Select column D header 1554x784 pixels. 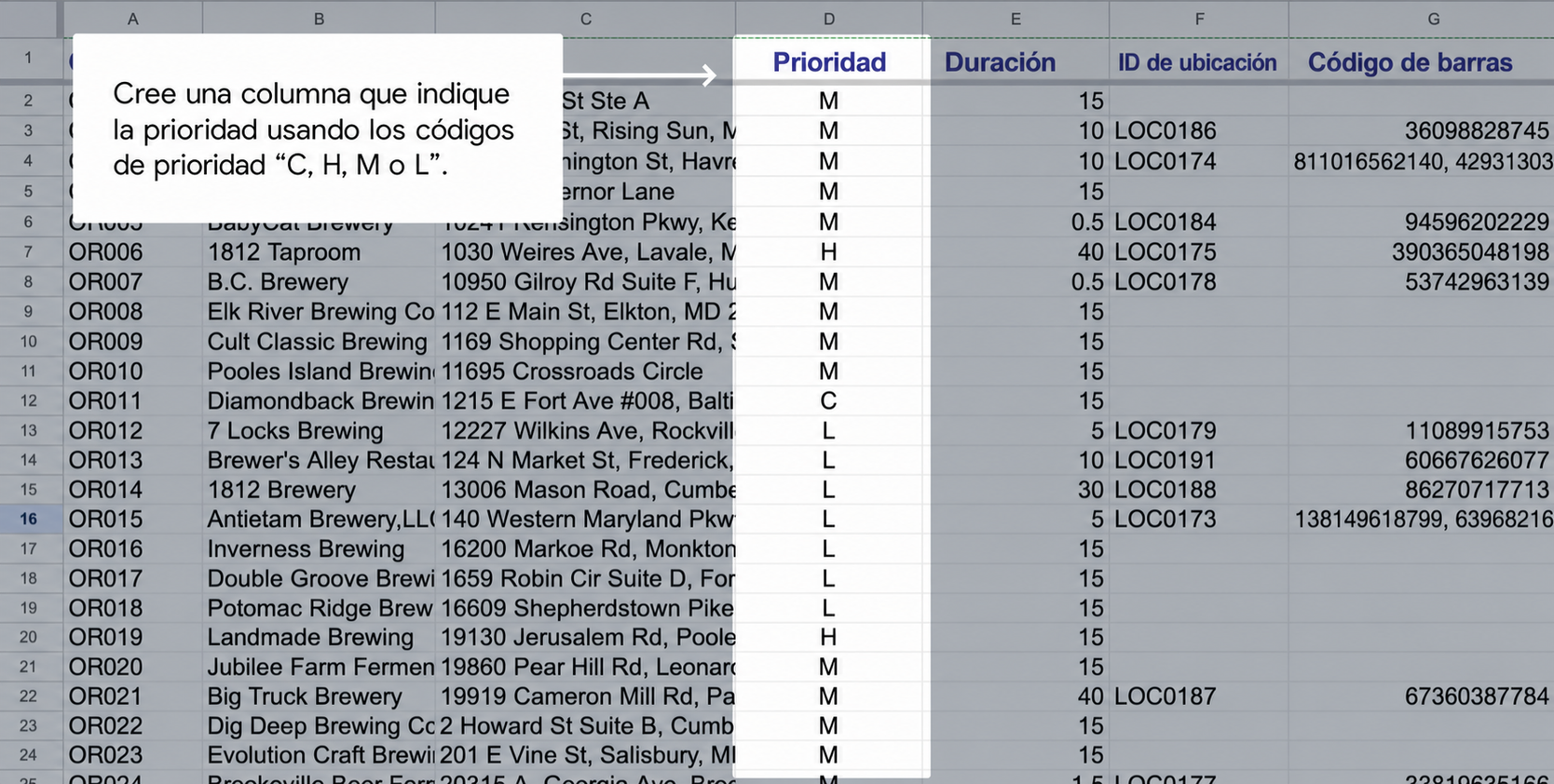pos(828,19)
